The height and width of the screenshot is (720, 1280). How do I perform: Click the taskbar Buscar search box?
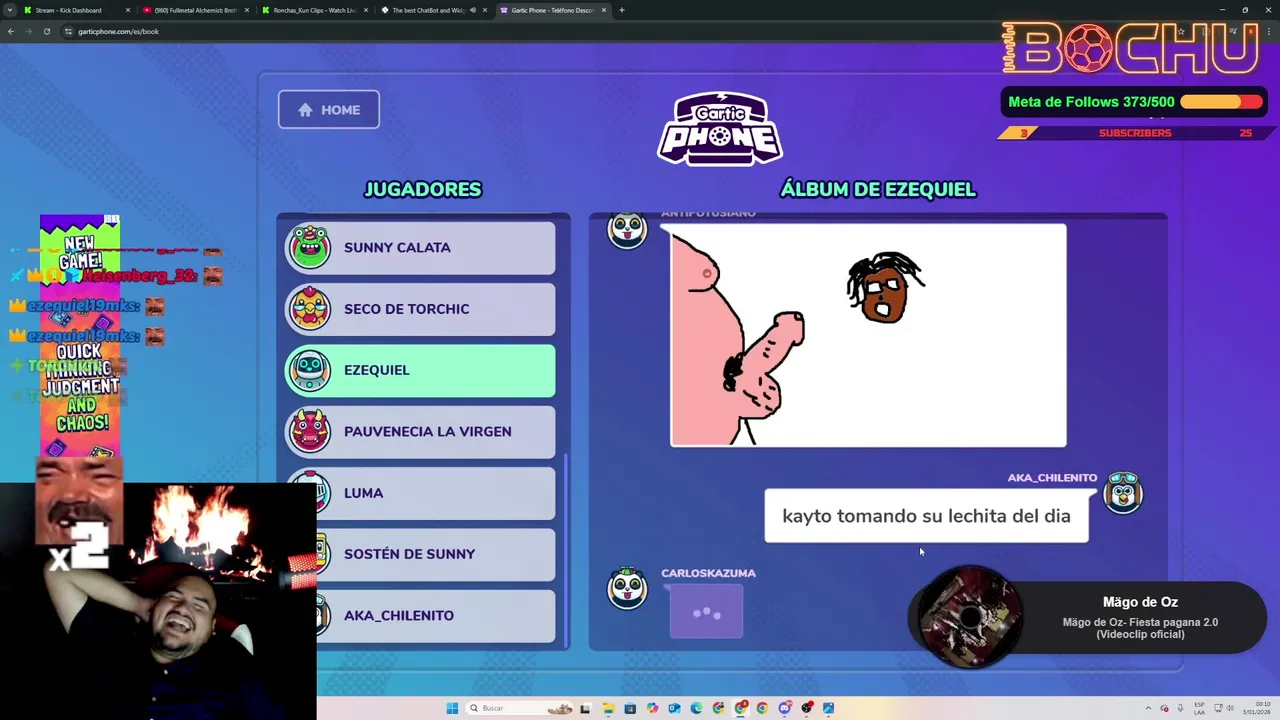click(520, 708)
